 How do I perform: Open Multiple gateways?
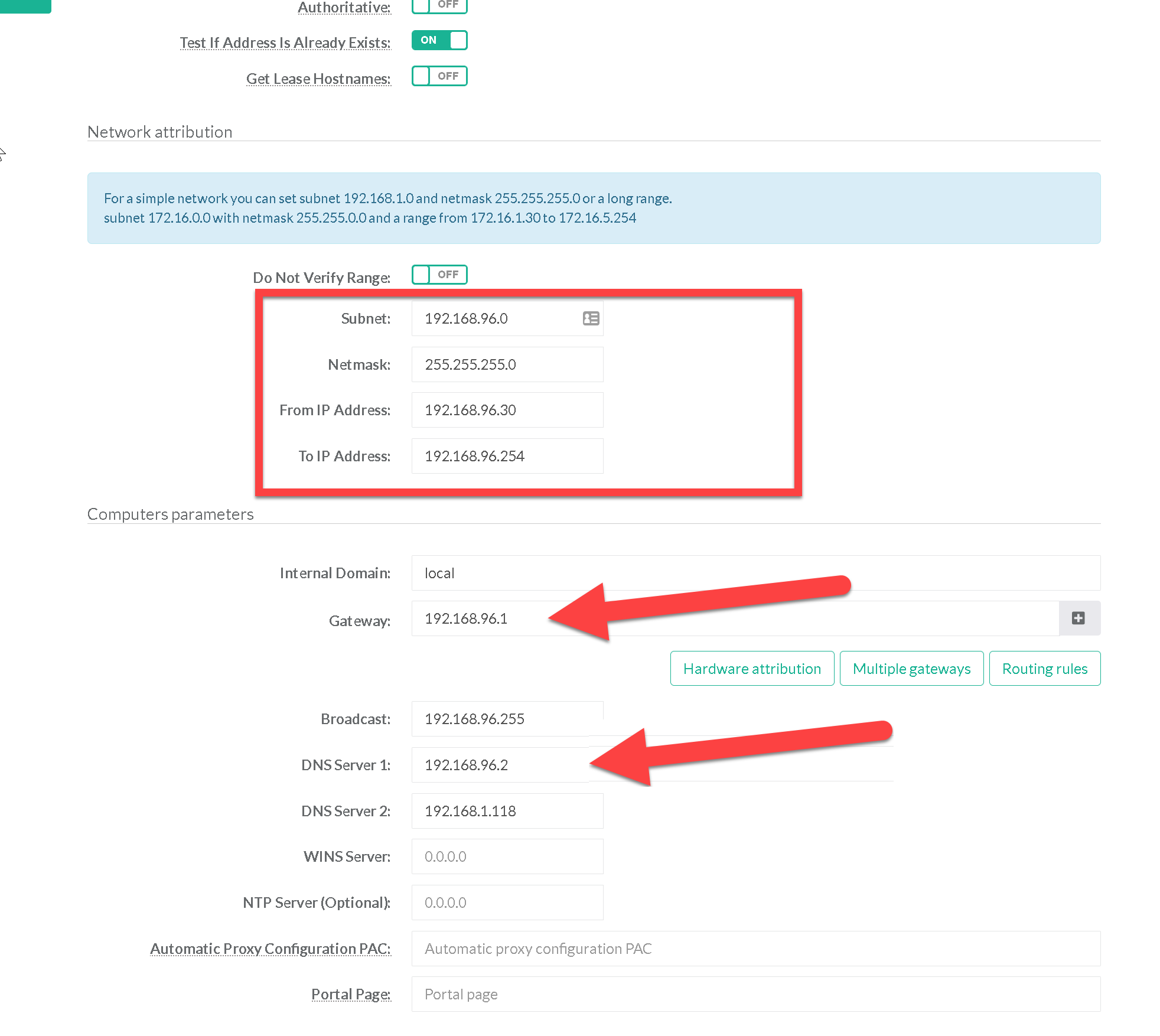click(911, 669)
